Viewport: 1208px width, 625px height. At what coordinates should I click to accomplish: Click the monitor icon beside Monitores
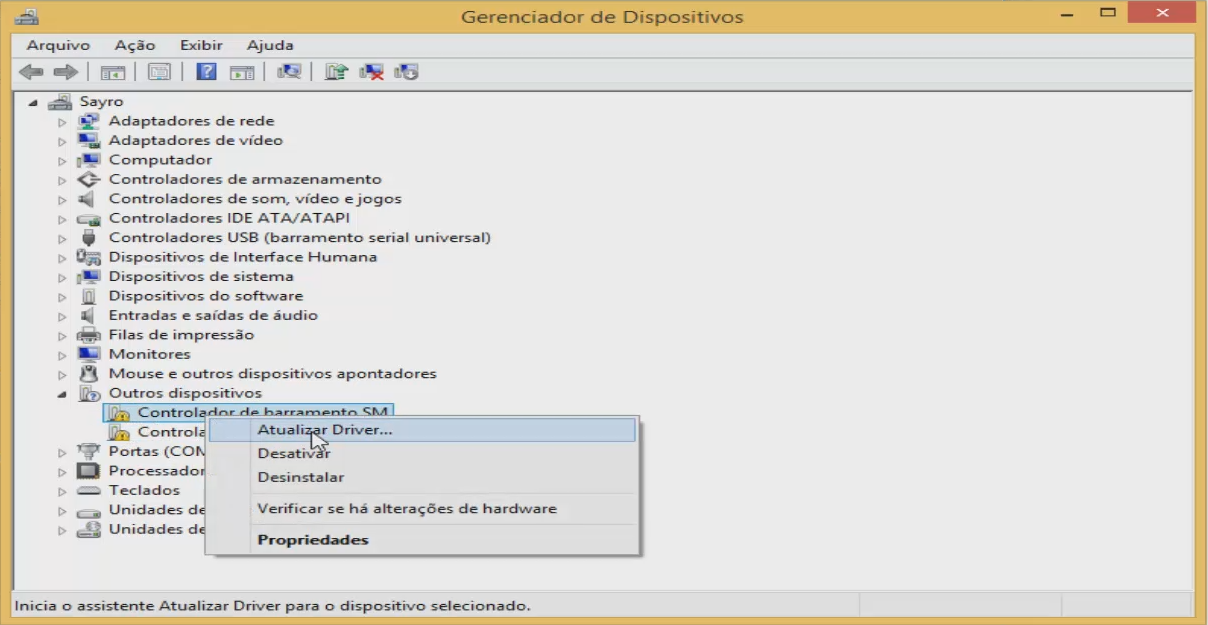click(x=89, y=354)
